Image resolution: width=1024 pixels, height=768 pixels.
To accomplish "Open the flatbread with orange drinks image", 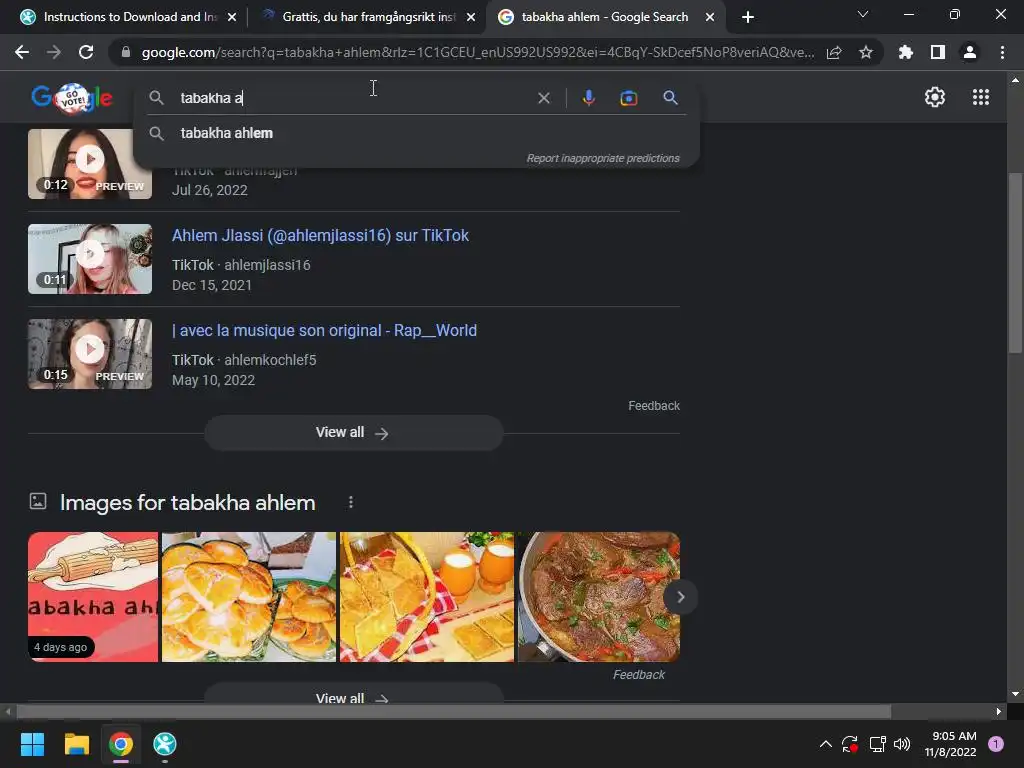I will 427,597.
